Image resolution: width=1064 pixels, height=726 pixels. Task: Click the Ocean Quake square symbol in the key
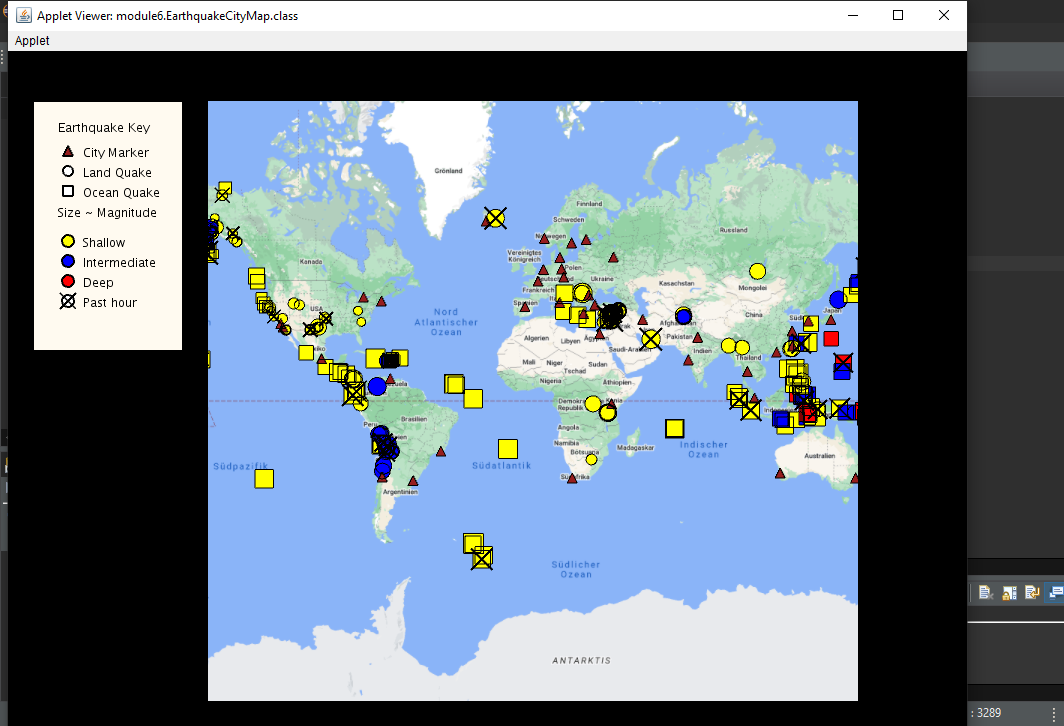[x=67, y=192]
